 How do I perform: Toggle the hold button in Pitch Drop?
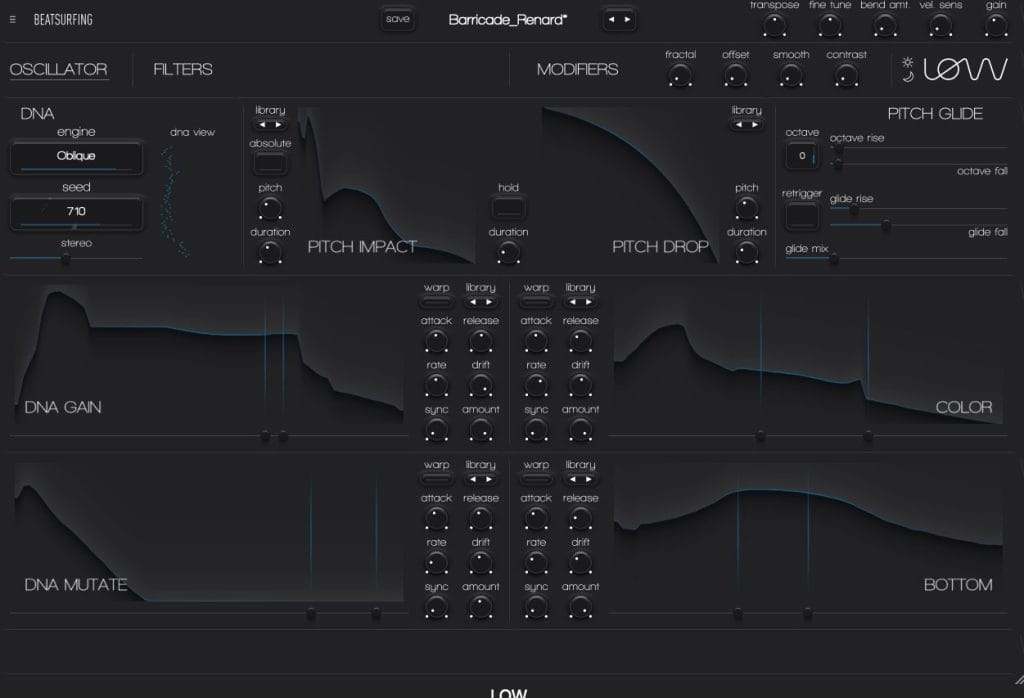point(508,208)
